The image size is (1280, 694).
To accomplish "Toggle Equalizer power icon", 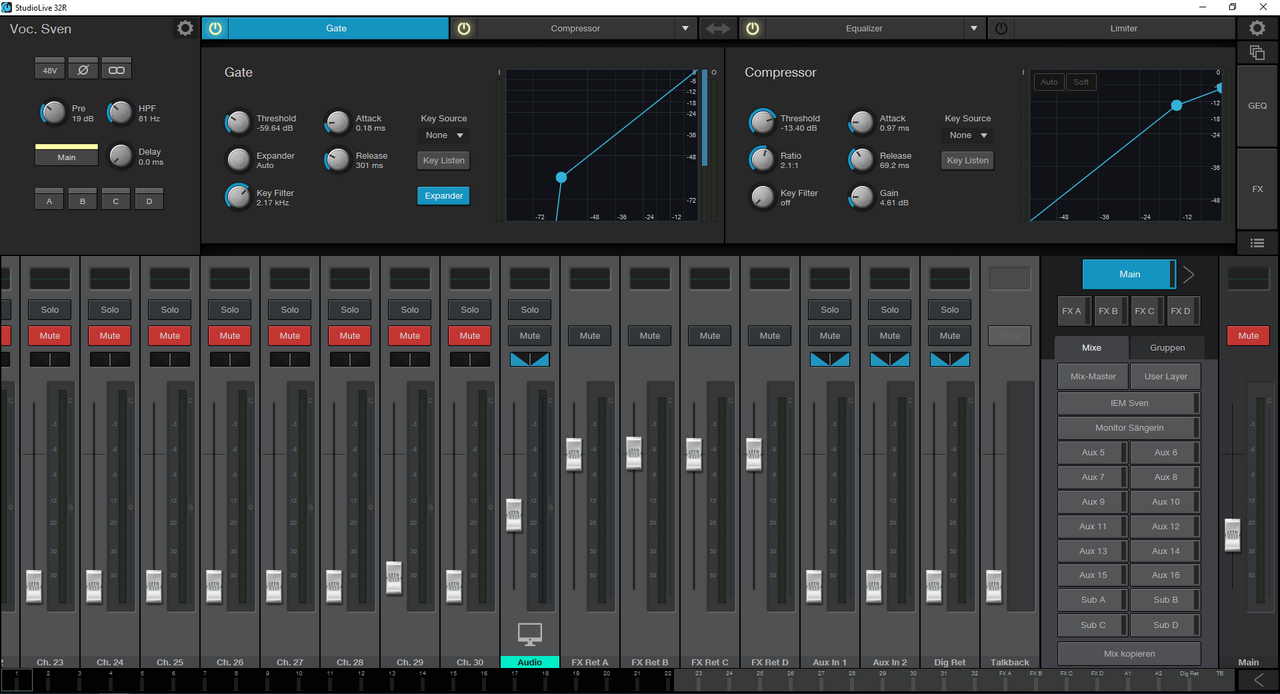I will [752, 29].
